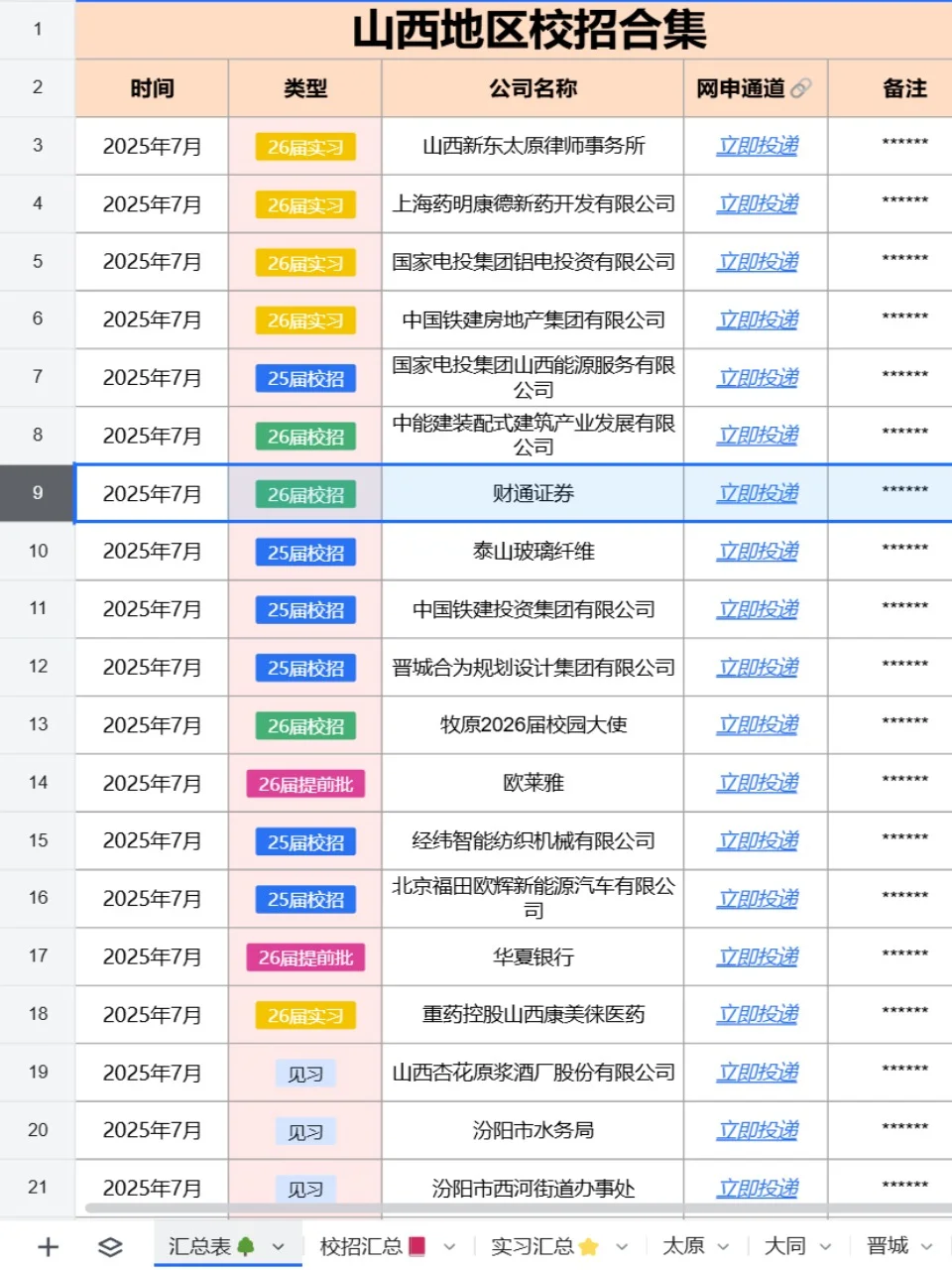Open the 太原 sheet tab

click(683, 1246)
